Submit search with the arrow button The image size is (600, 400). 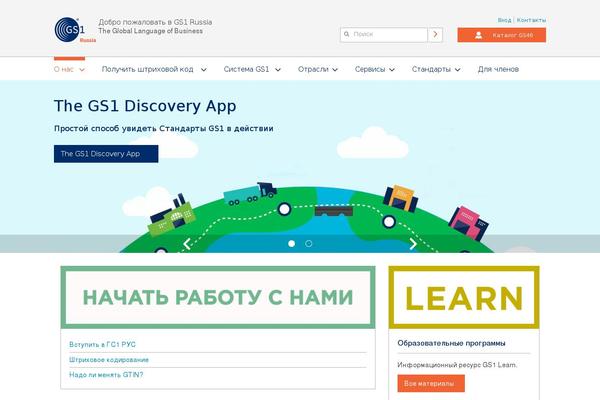point(435,34)
